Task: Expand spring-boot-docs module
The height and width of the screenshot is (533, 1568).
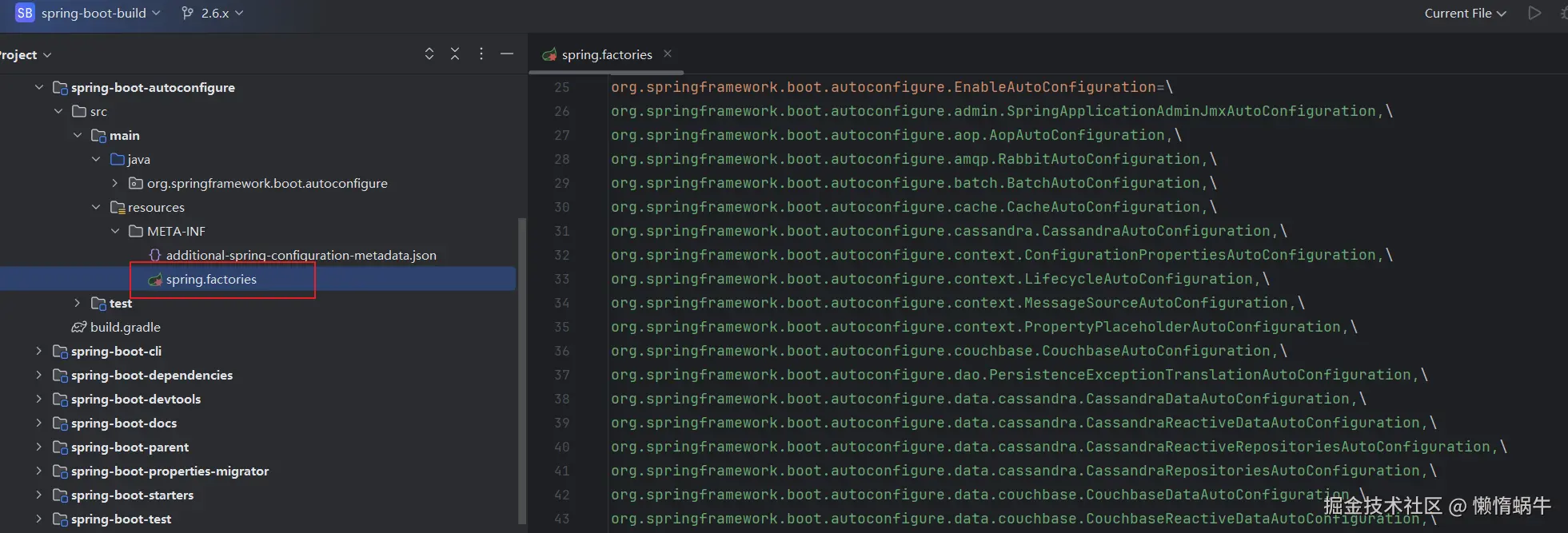Action: tap(38, 423)
